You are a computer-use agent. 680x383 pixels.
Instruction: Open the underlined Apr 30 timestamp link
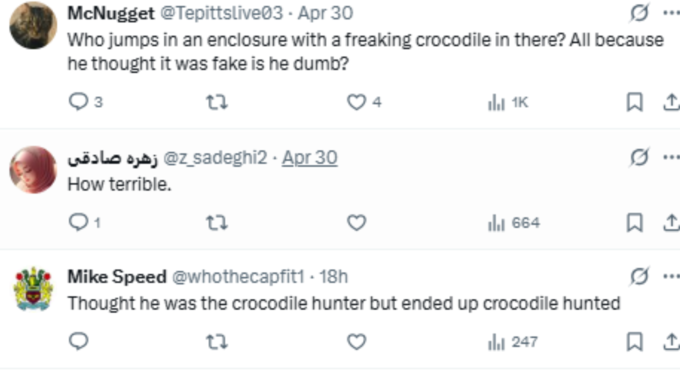310,157
